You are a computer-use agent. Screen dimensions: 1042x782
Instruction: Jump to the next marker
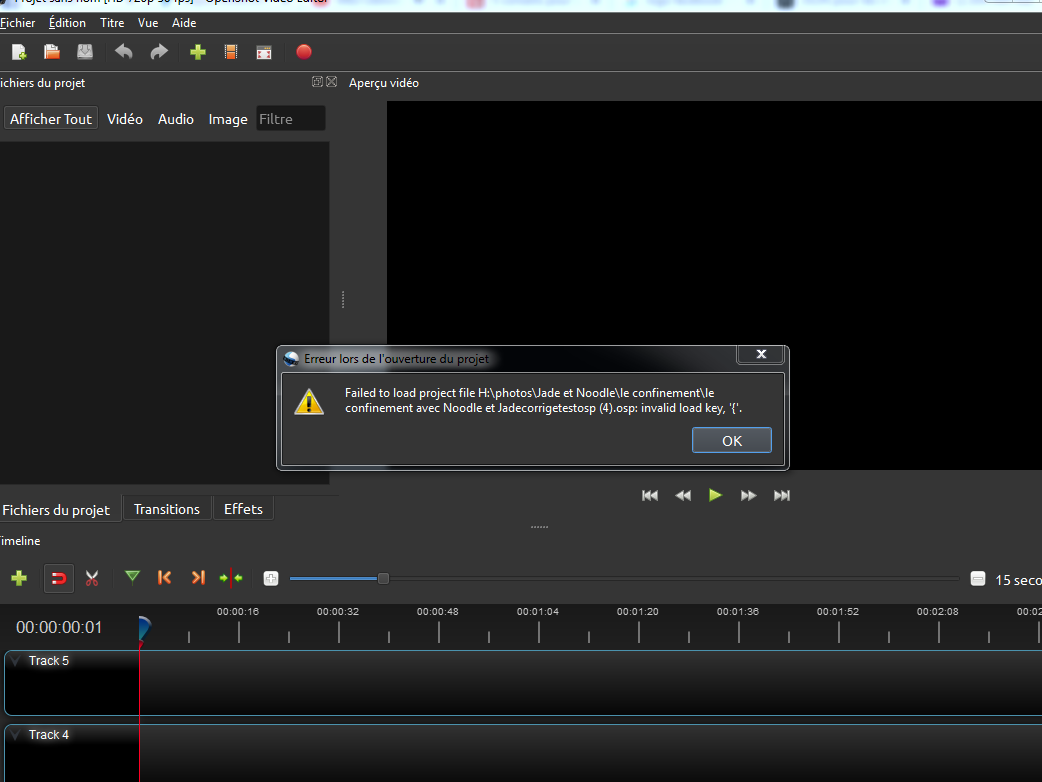pos(198,577)
